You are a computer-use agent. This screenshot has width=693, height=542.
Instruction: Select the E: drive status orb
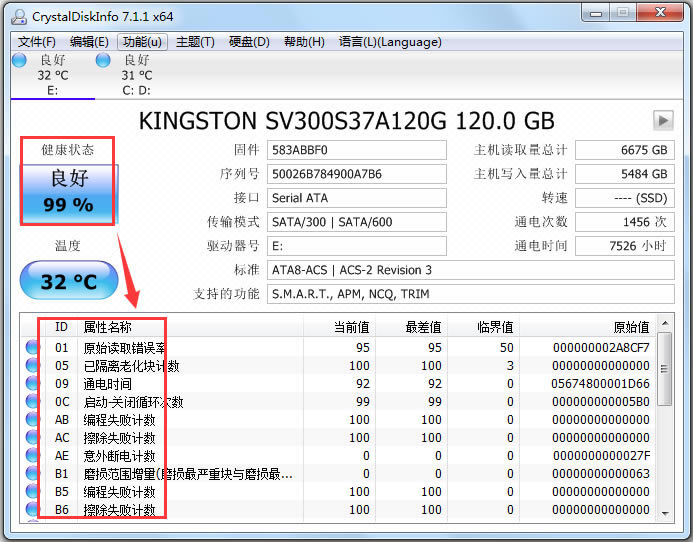[x=20, y=61]
